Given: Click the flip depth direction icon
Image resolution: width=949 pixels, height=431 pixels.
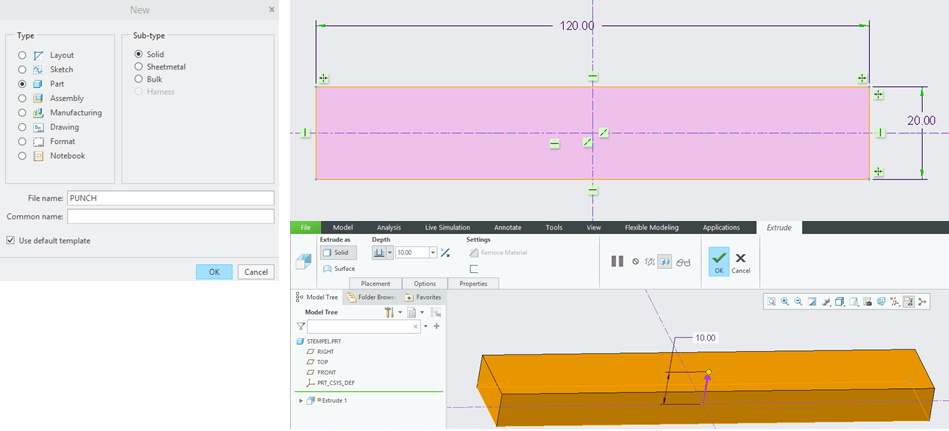Looking at the screenshot, I should pos(445,253).
